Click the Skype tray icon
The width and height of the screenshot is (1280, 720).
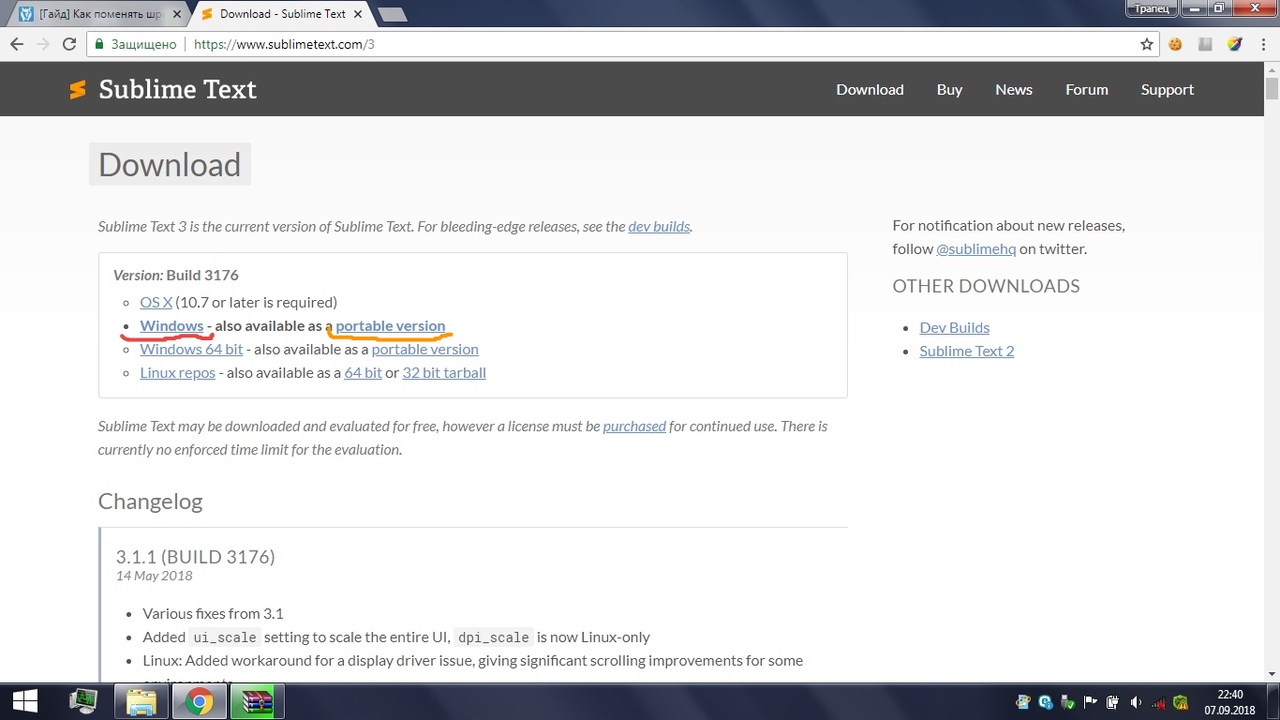[1045, 702]
